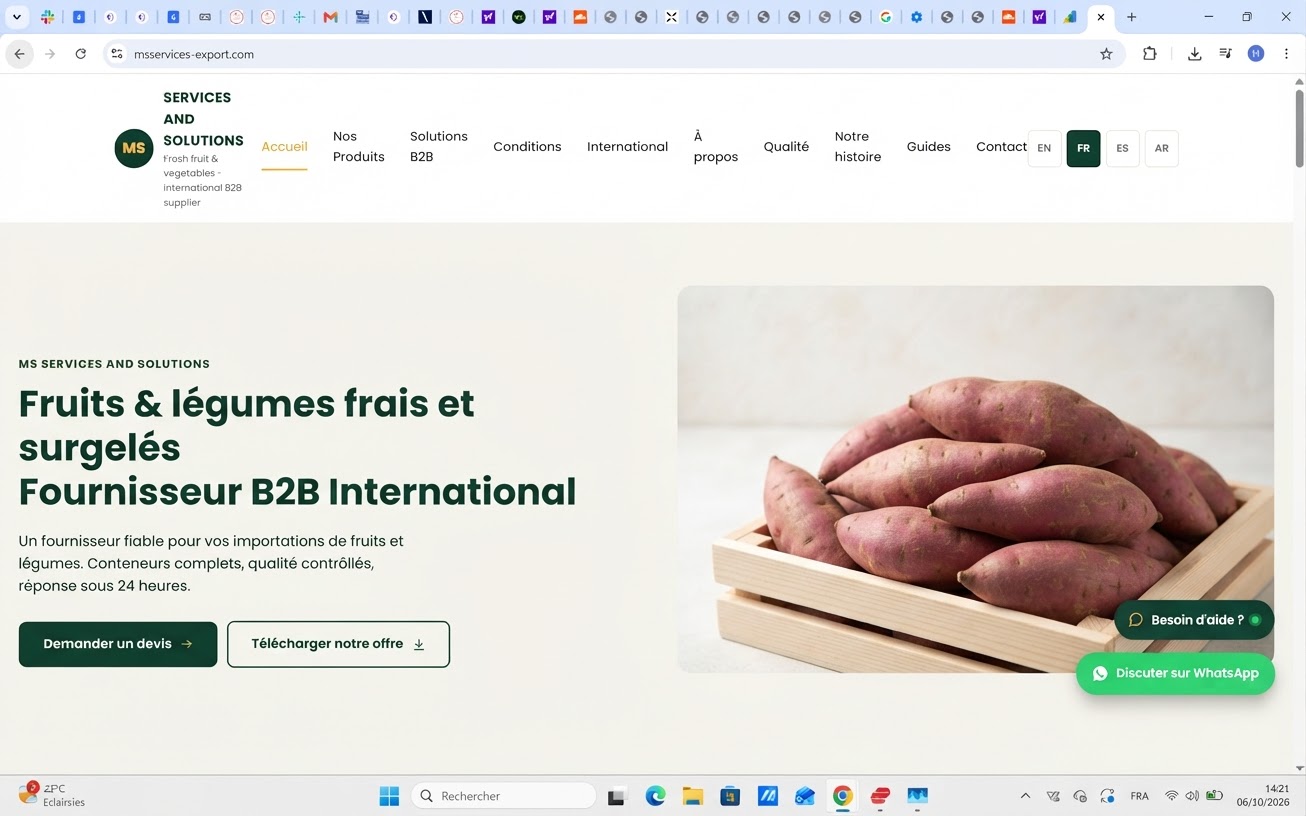Open the Wi-Fi network icon in system tray
The height and width of the screenshot is (816, 1306).
pyautogui.click(x=1171, y=796)
